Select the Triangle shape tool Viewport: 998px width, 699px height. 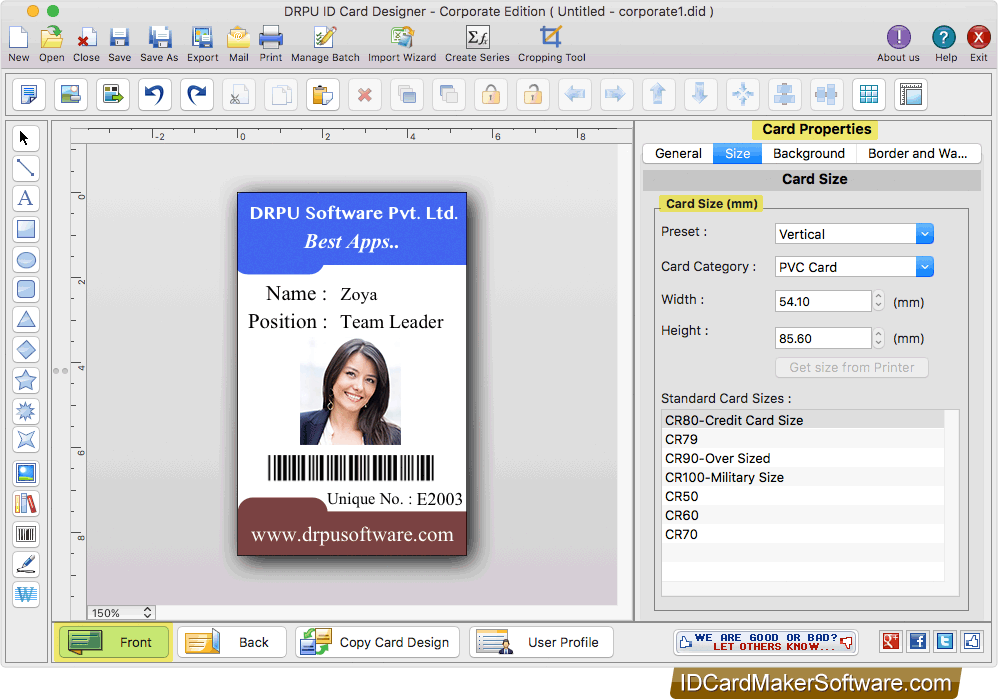[x=25, y=320]
